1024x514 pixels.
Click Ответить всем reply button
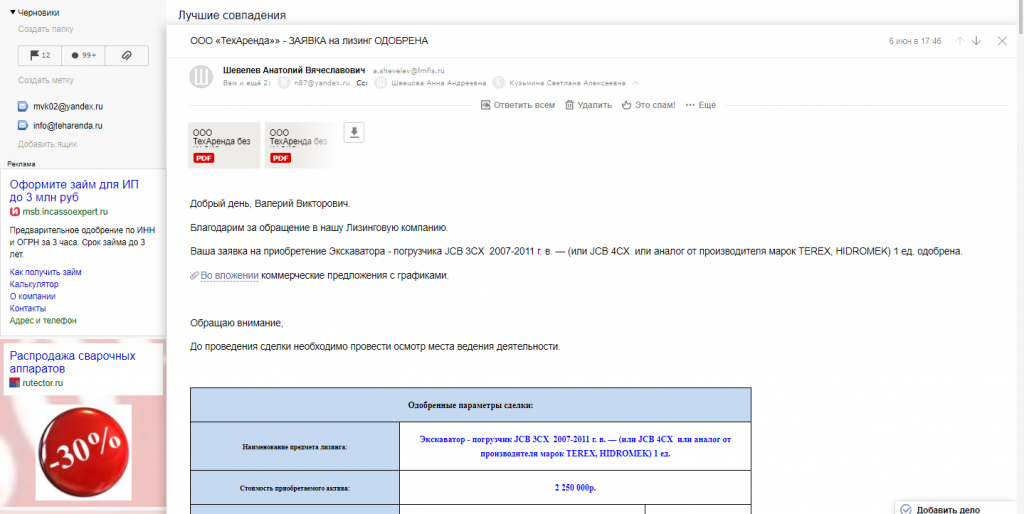pos(518,105)
